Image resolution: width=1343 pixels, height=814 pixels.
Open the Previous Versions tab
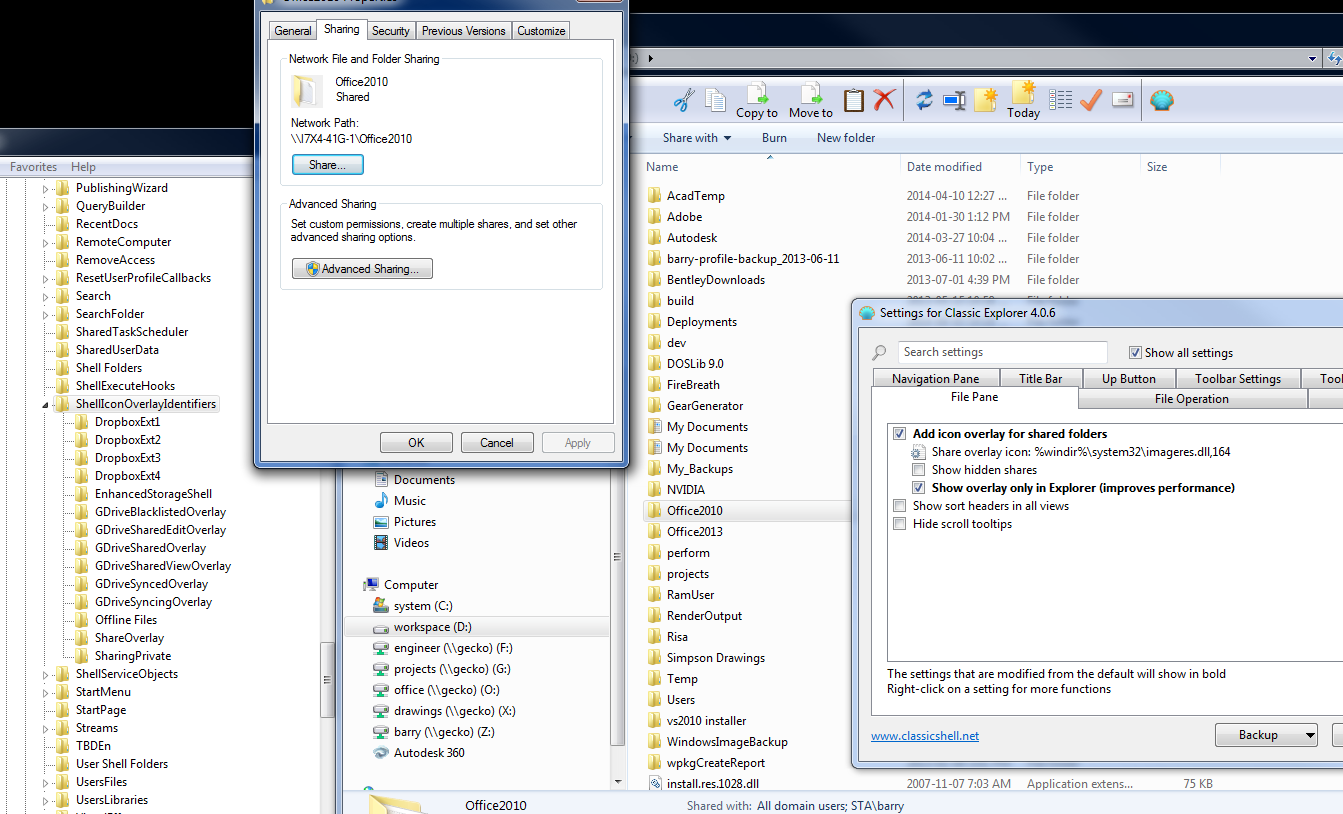coord(463,31)
